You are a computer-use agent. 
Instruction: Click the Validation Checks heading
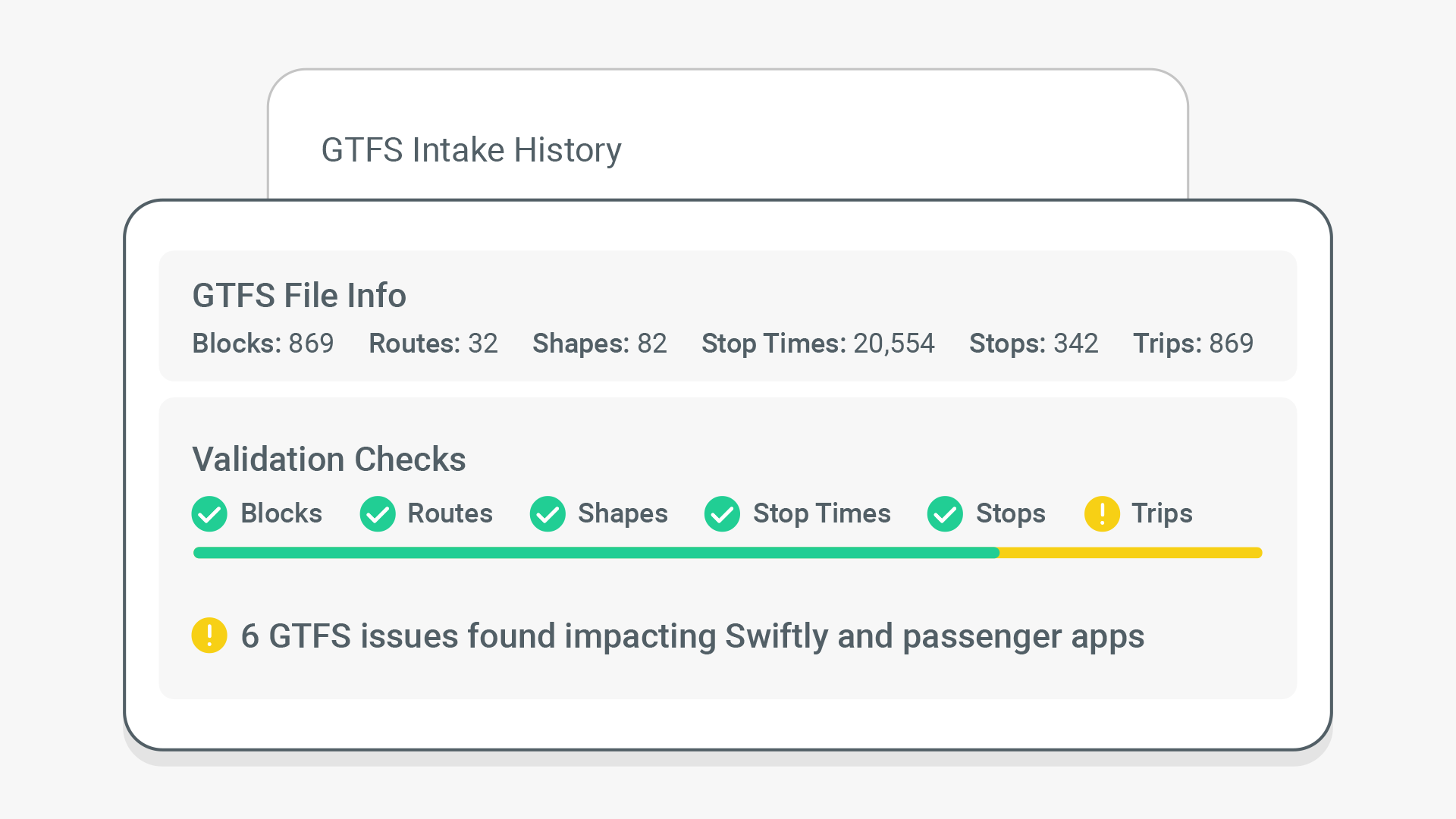pos(328,460)
